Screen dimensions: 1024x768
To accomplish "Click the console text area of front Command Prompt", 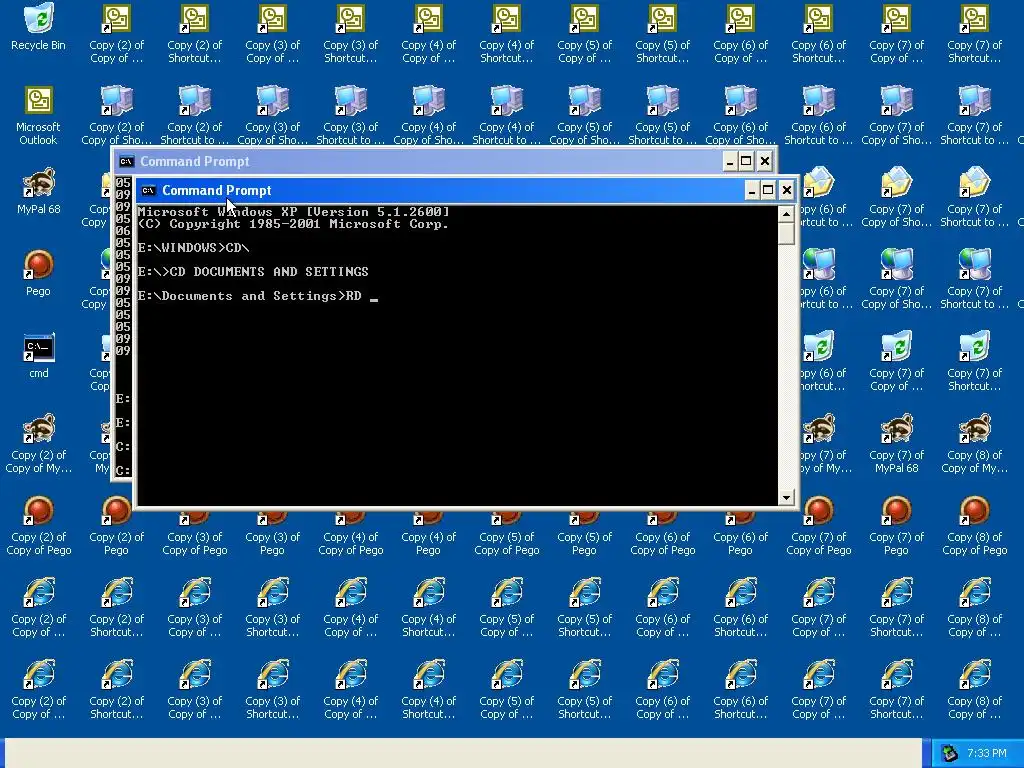I will 457,356.
